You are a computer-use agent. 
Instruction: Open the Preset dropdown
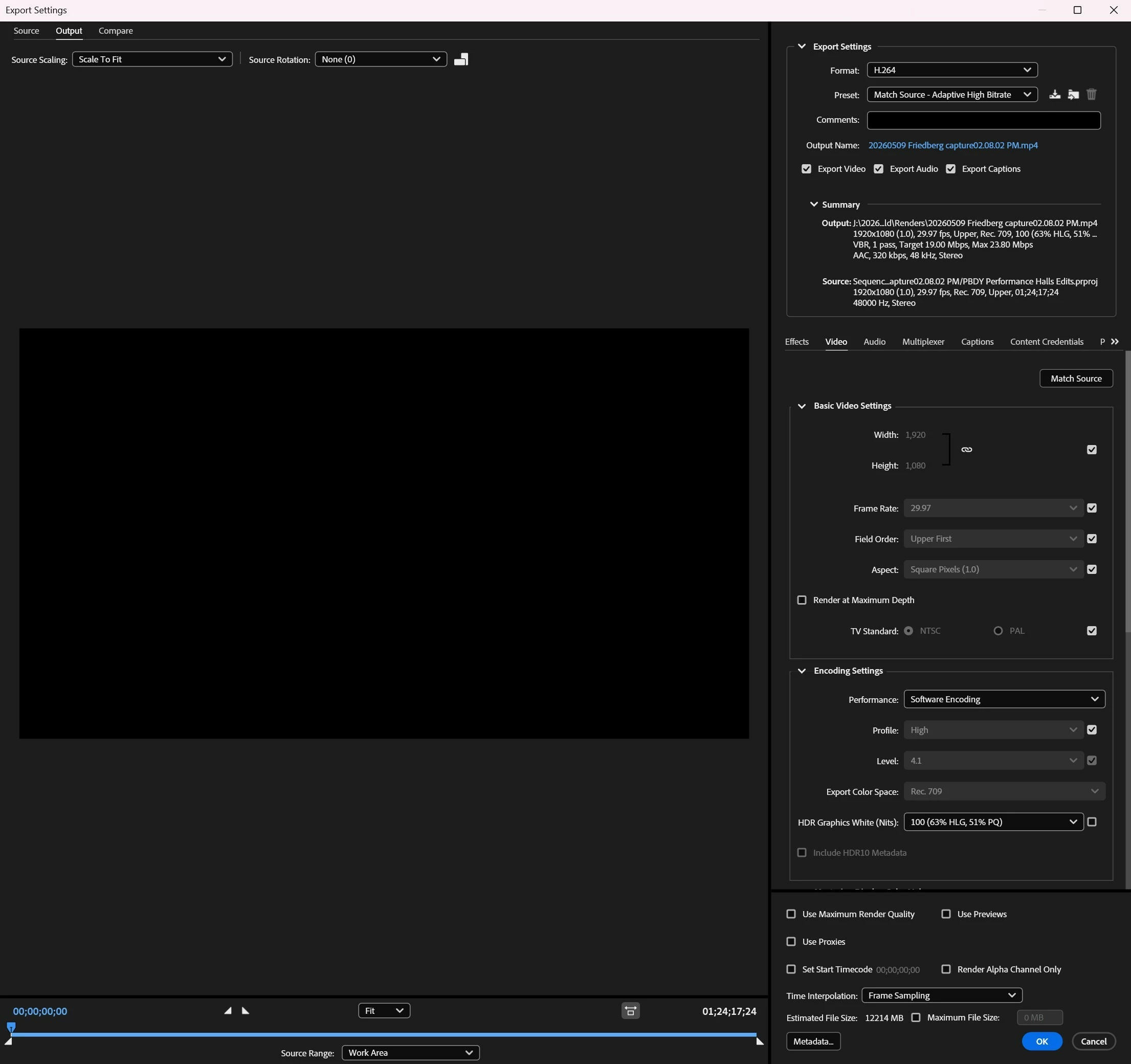click(952, 95)
